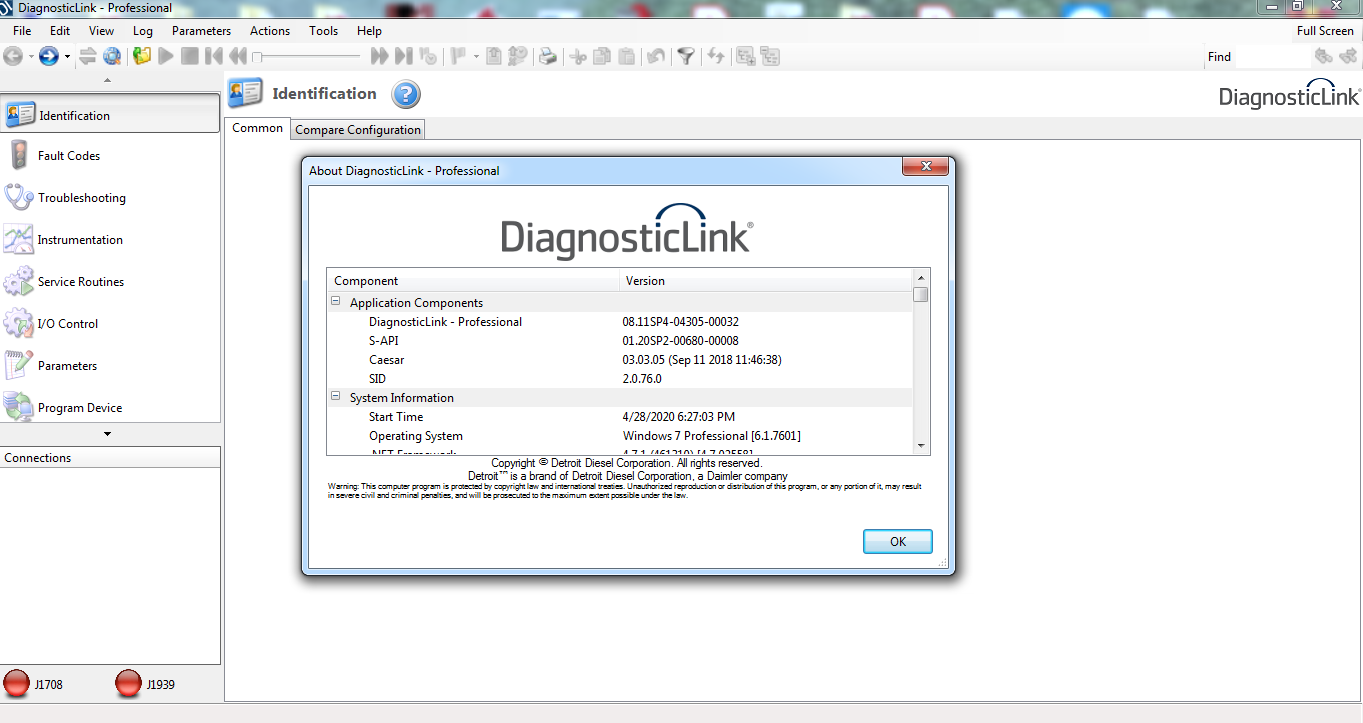This screenshot has height=723, width=1363.
Task: Open the Edit menu
Action: (x=60, y=31)
